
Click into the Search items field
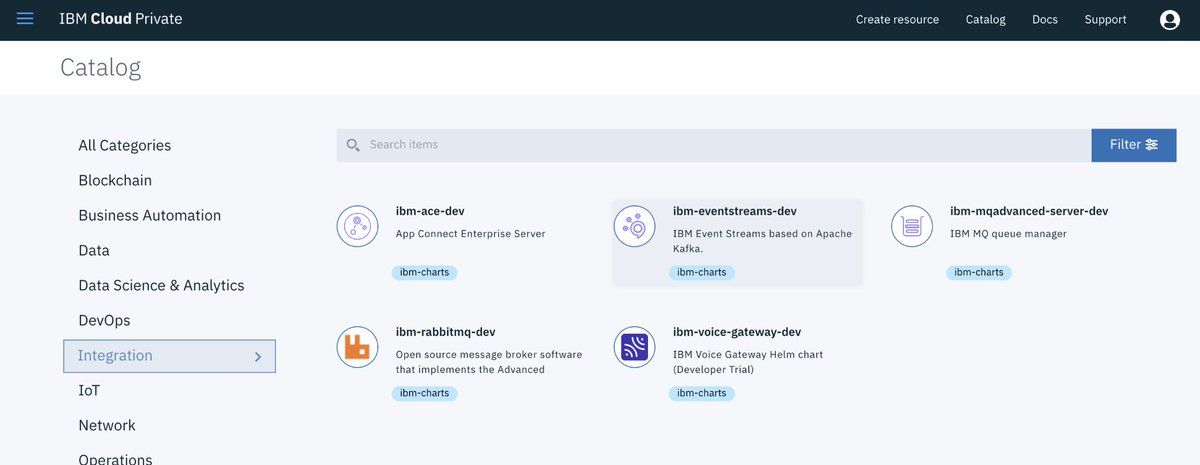[727, 145]
